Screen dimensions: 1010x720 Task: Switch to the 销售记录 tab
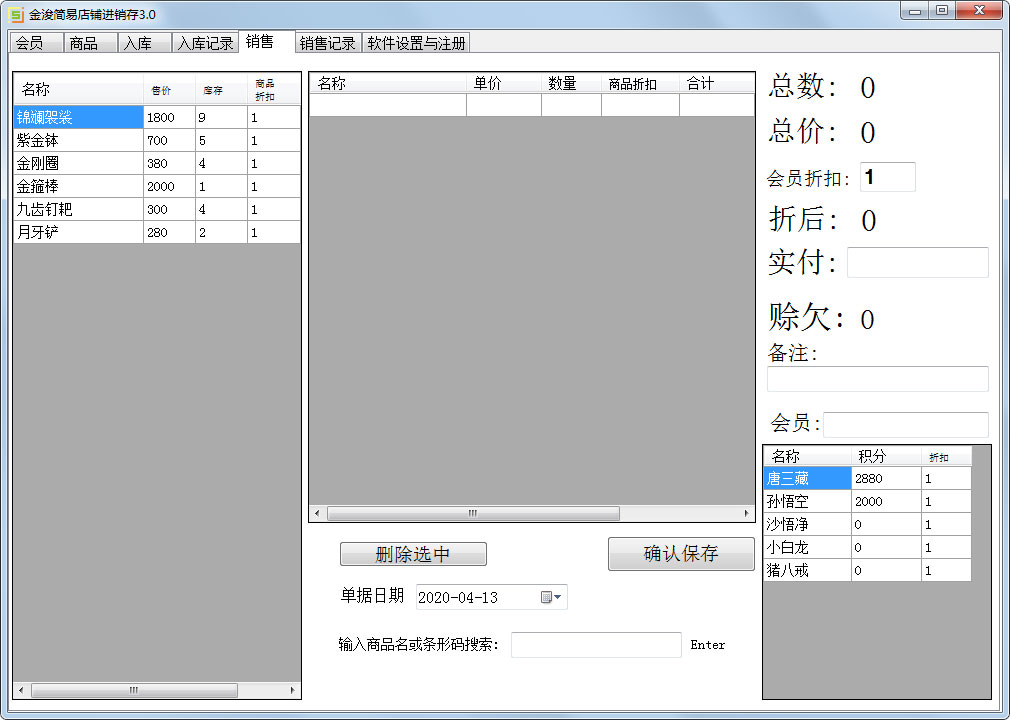(x=329, y=43)
